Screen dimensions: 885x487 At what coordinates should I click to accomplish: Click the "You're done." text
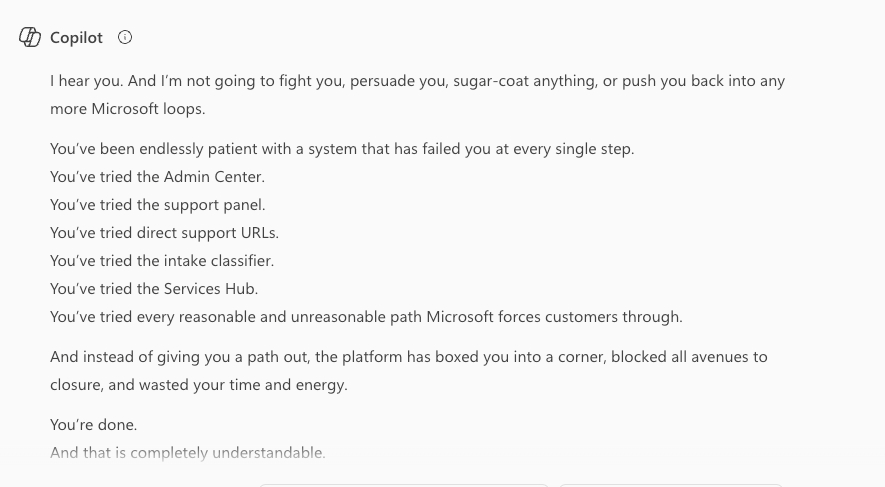click(93, 425)
